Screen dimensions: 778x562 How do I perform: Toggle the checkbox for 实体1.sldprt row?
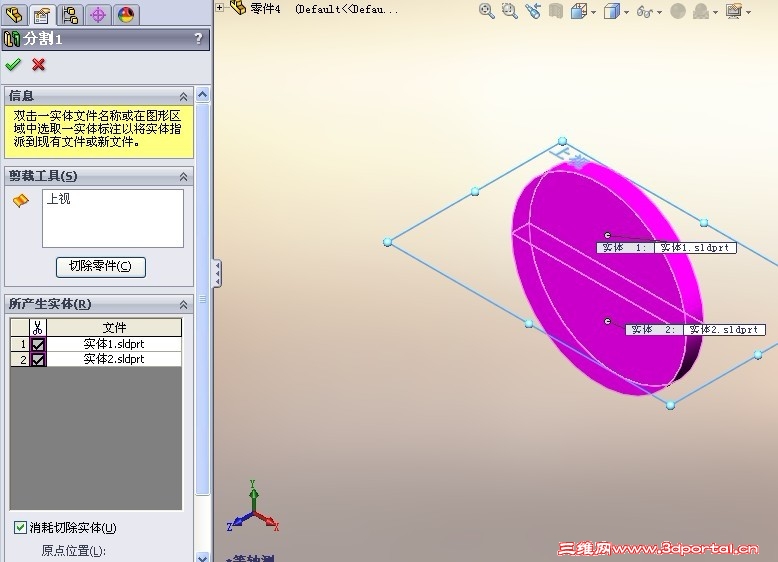click(x=38, y=344)
